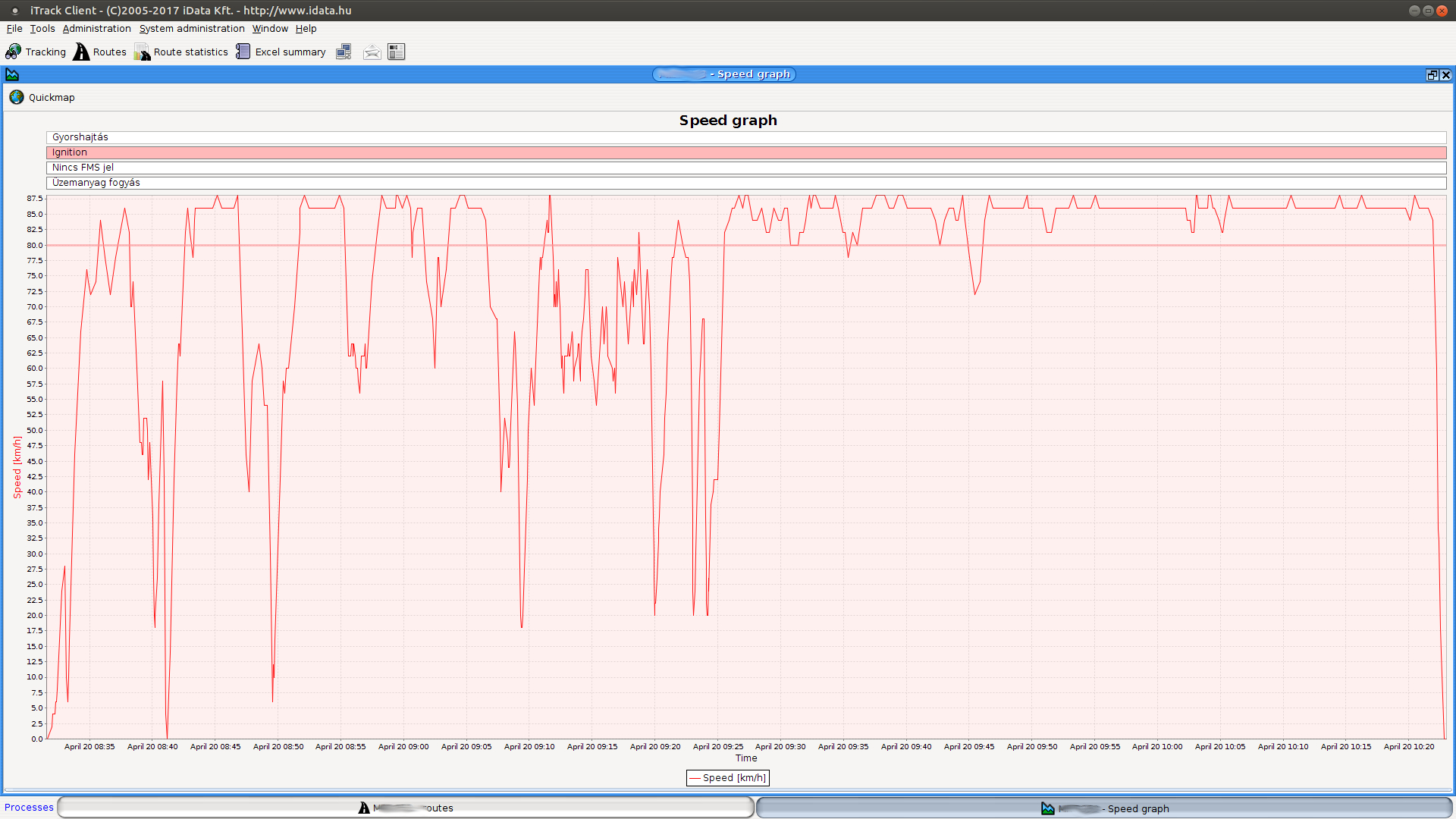
Task: Click the Speed [km/h] legend entry
Action: coord(728,778)
